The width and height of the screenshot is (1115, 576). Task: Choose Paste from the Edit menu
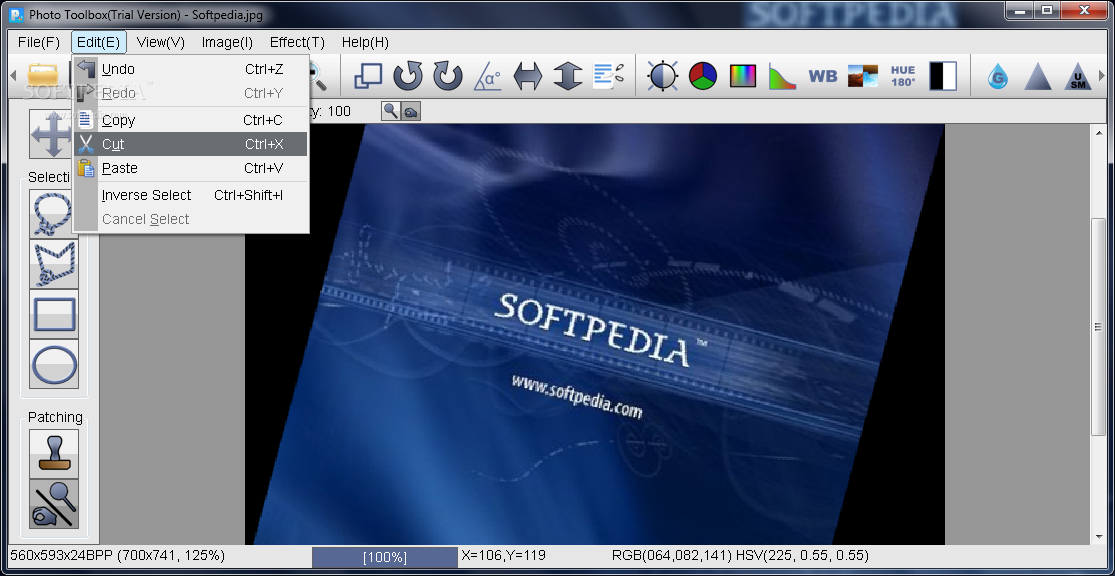191,169
